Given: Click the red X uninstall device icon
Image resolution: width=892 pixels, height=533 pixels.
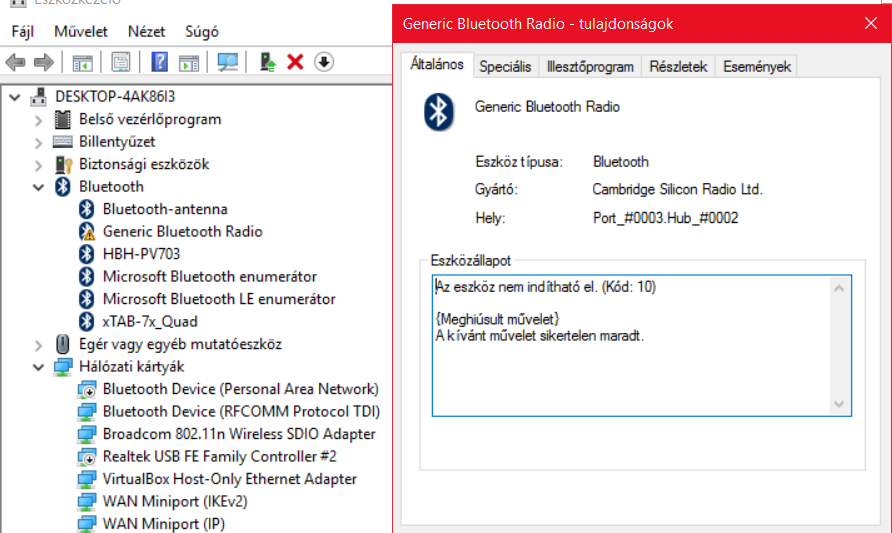Looking at the screenshot, I should (295, 61).
